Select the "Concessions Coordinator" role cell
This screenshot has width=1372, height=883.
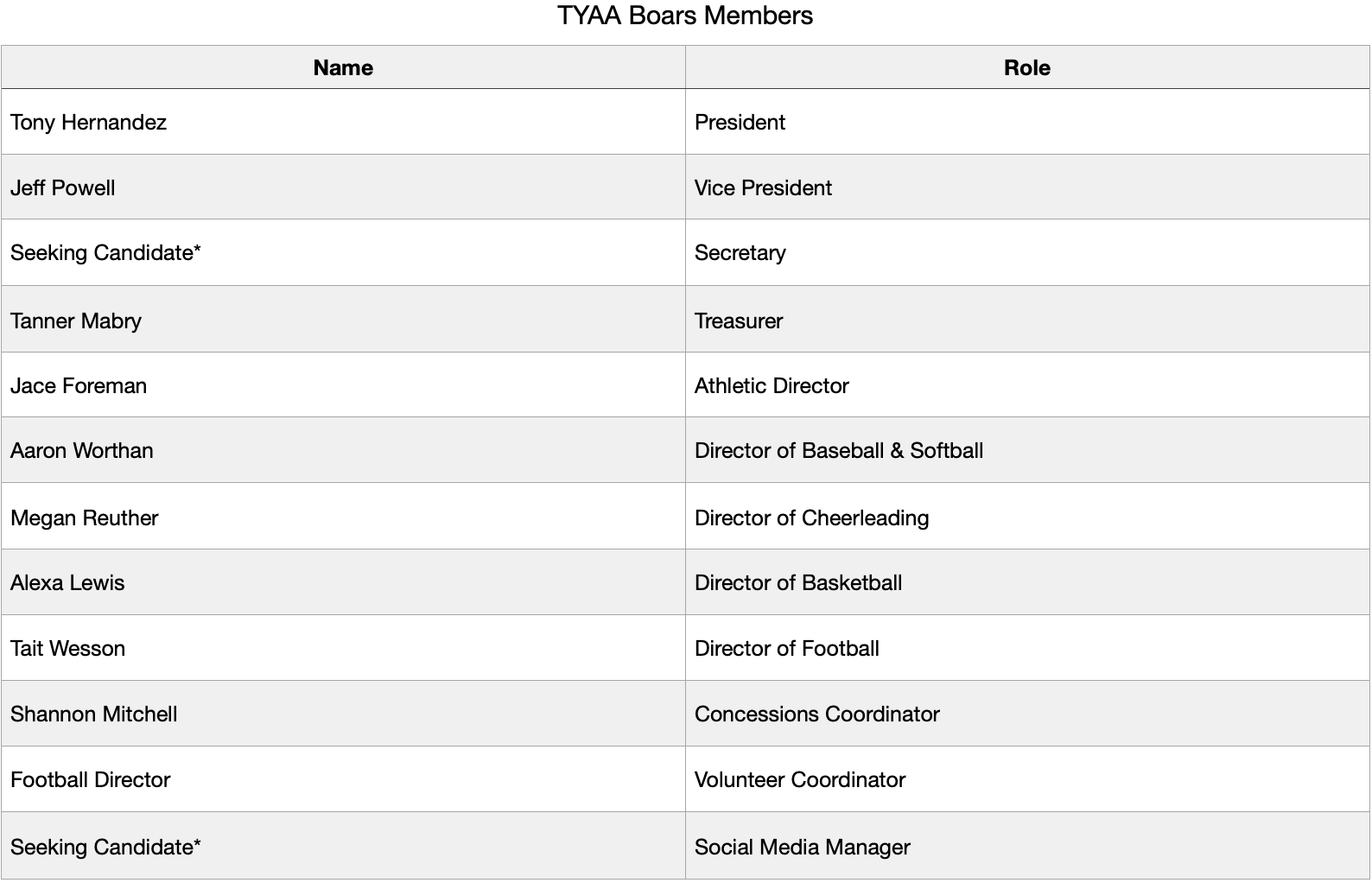(x=816, y=715)
